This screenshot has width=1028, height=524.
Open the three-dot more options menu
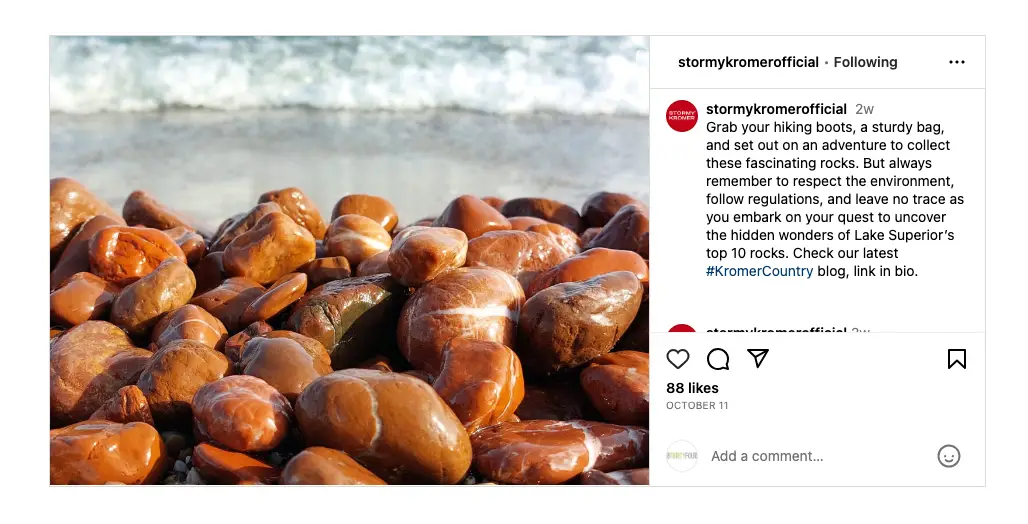[957, 62]
